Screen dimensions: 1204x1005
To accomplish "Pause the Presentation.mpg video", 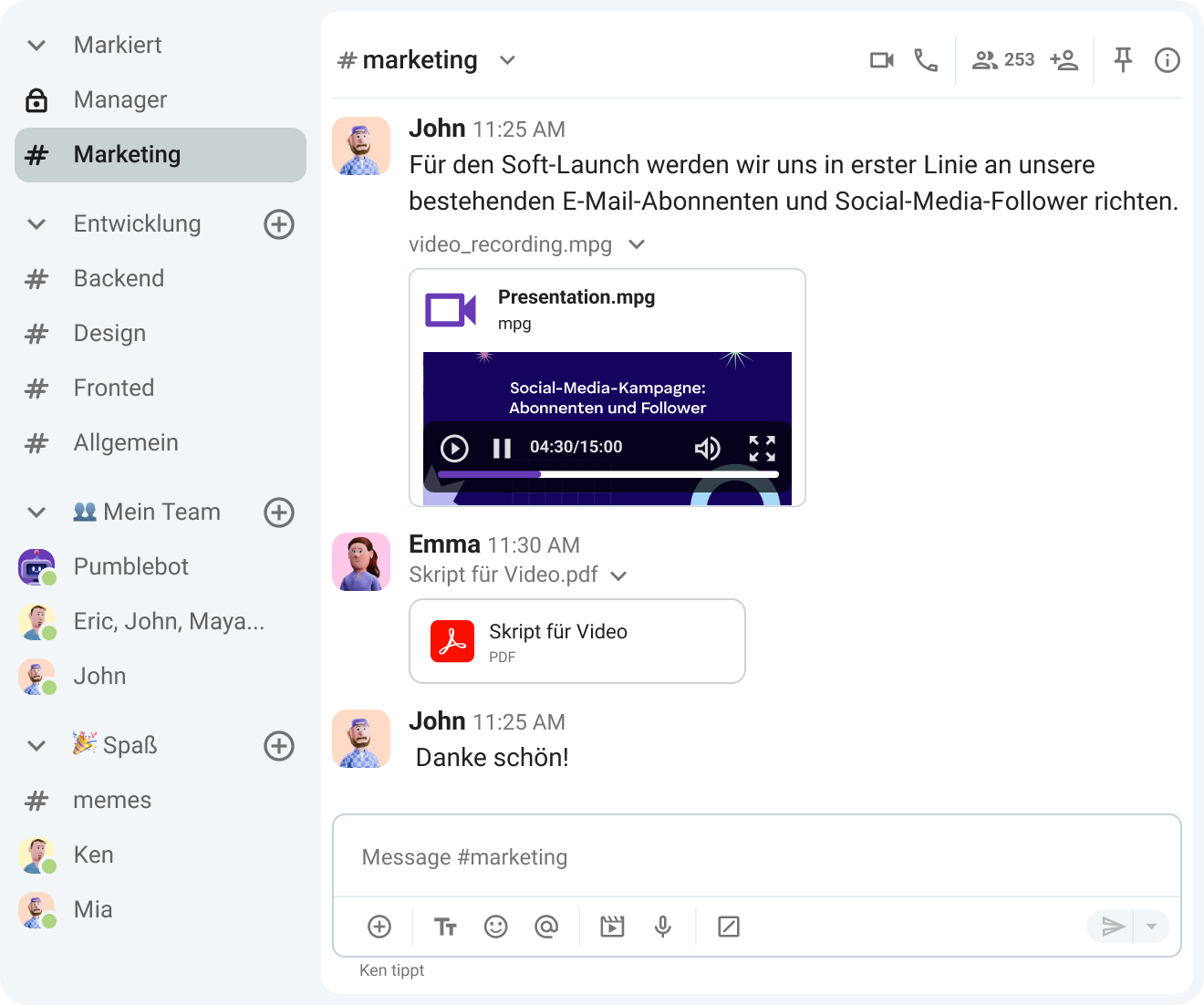I will (502, 448).
